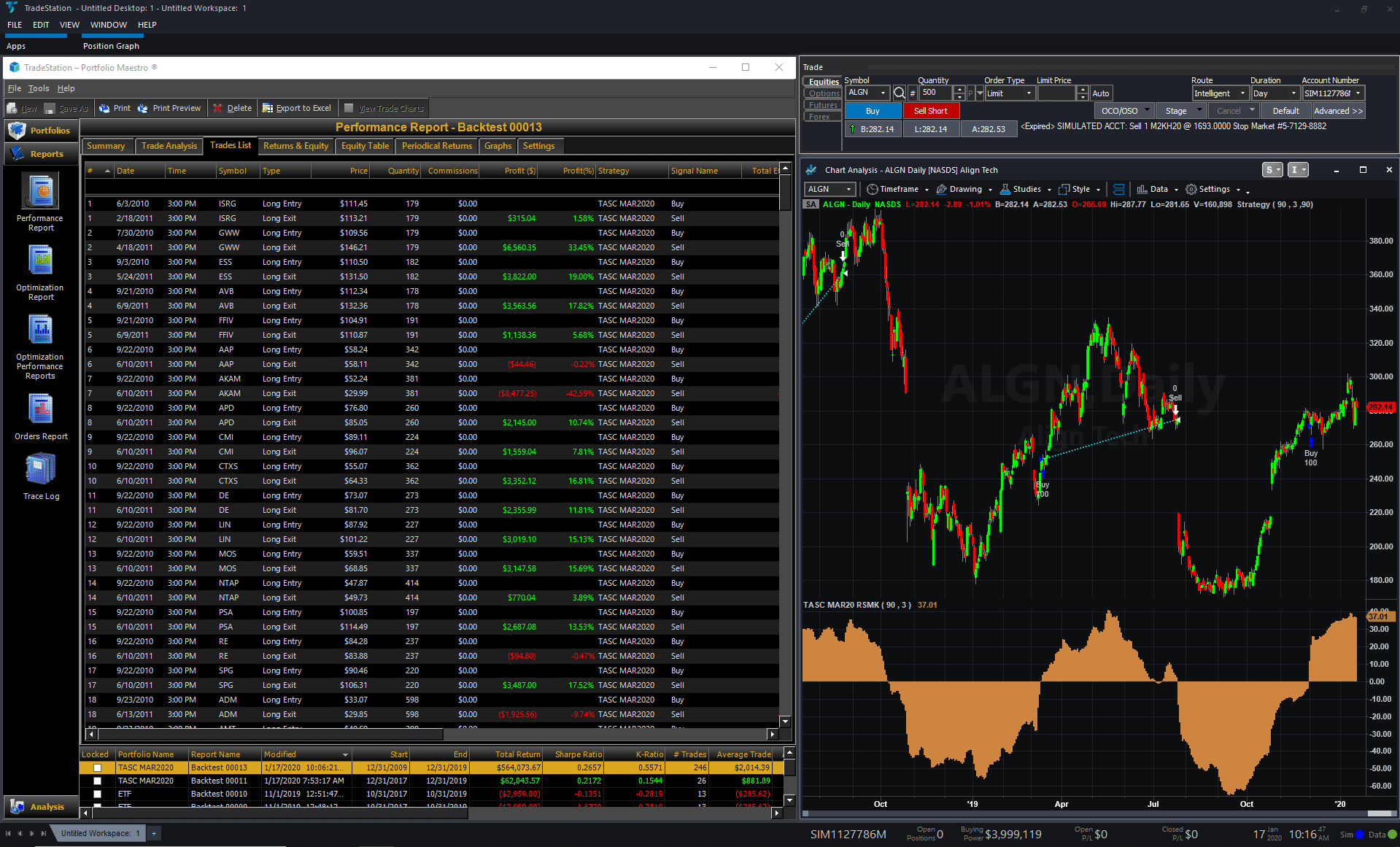Click the green Data connection status indicator
The height and width of the screenshot is (847, 1400).
tap(1393, 834)
